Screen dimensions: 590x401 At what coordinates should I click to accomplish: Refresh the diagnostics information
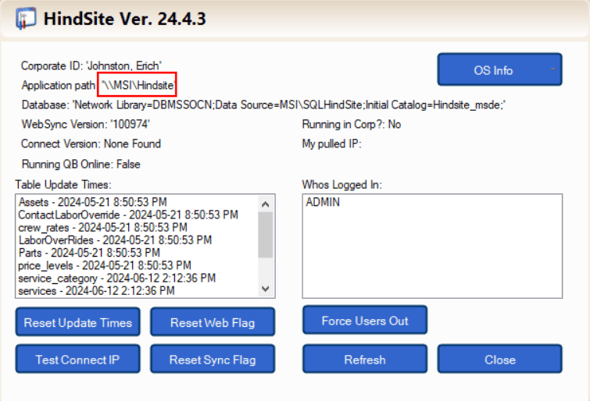365,359
